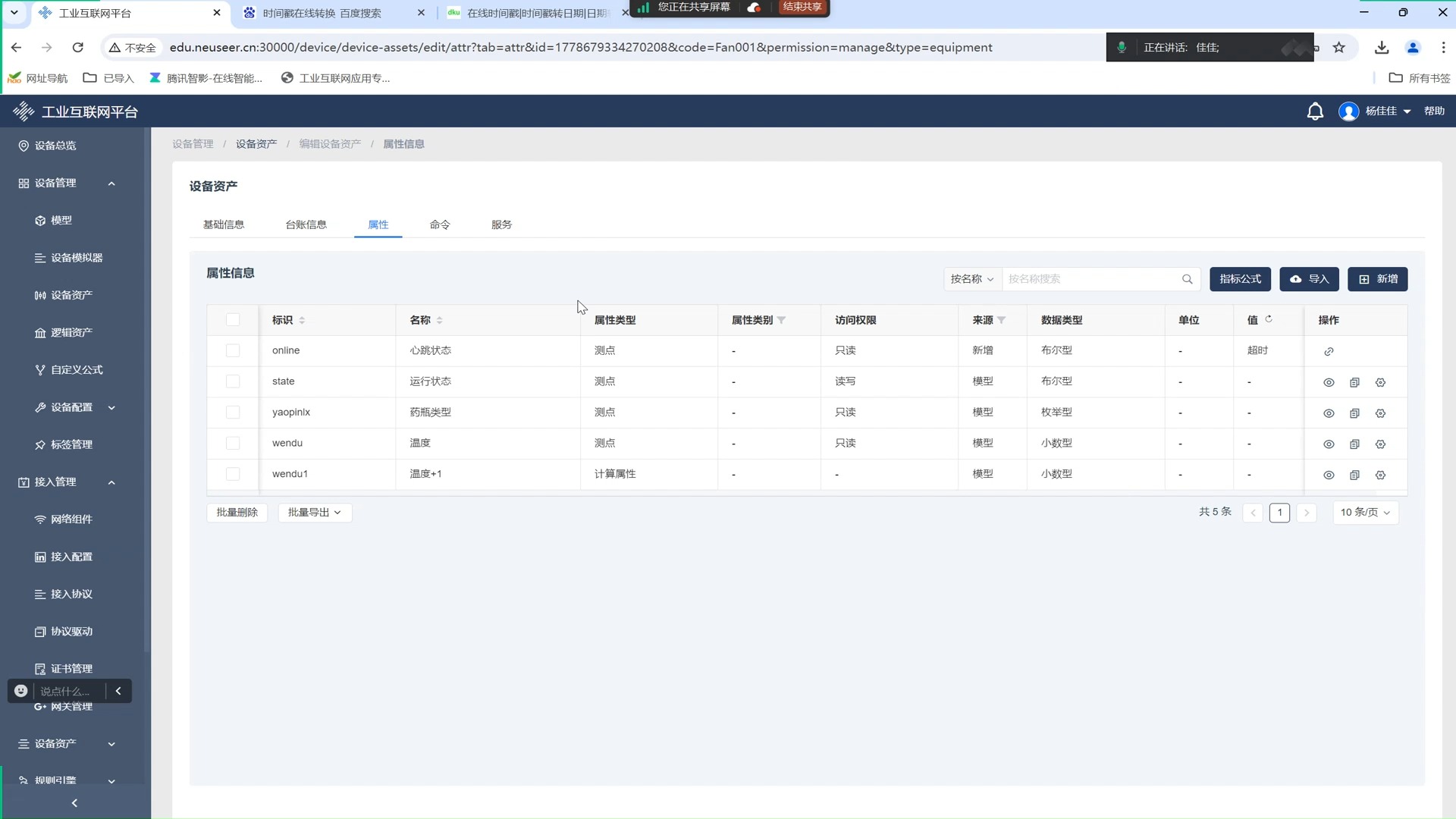Viewport: 1456px width, 819px height.
Task: Filter by 属性类别 funnel icon
Action: (781, 320)
